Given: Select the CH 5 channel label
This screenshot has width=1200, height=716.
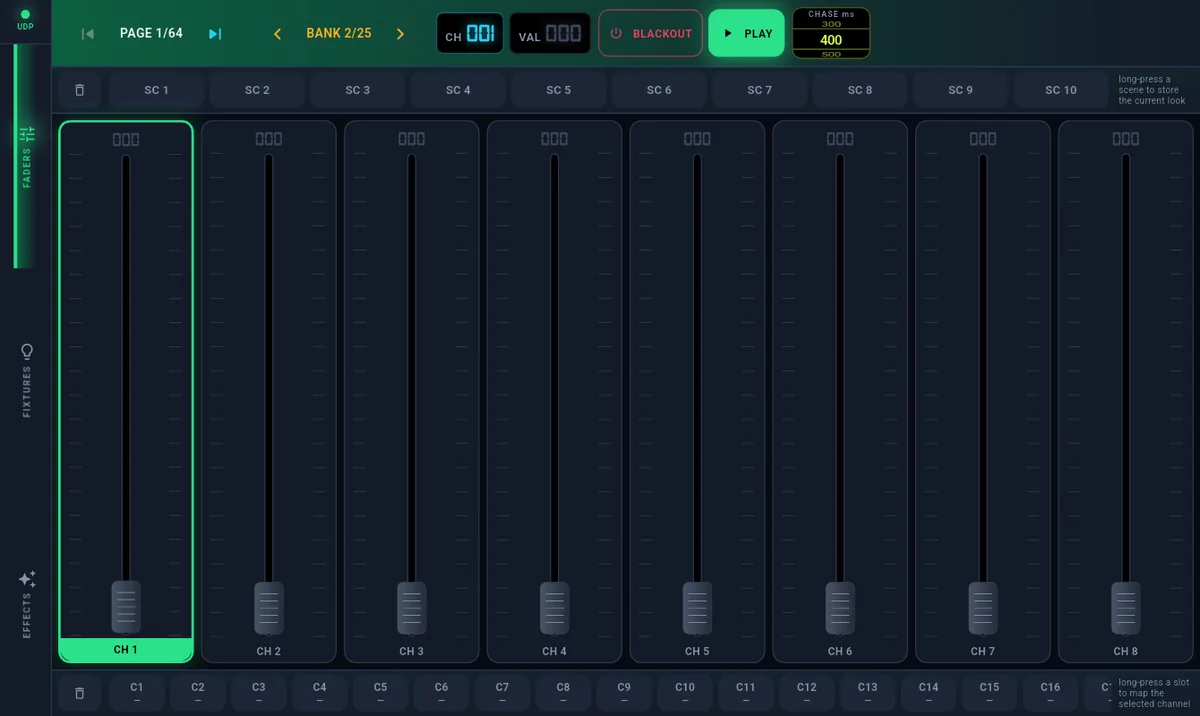Looking at the screenshot, I should (697, 651).
